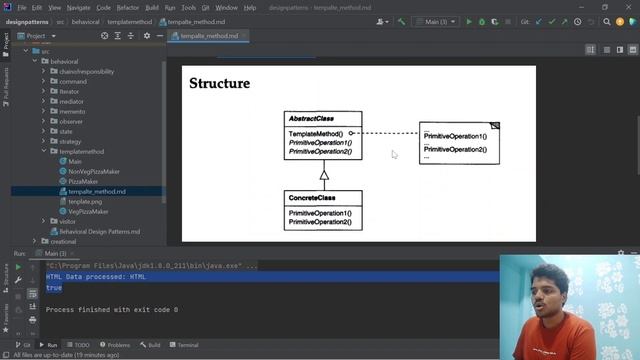Open the Build tool window
The width and height of the screenshot is (640, 360).
150,345
